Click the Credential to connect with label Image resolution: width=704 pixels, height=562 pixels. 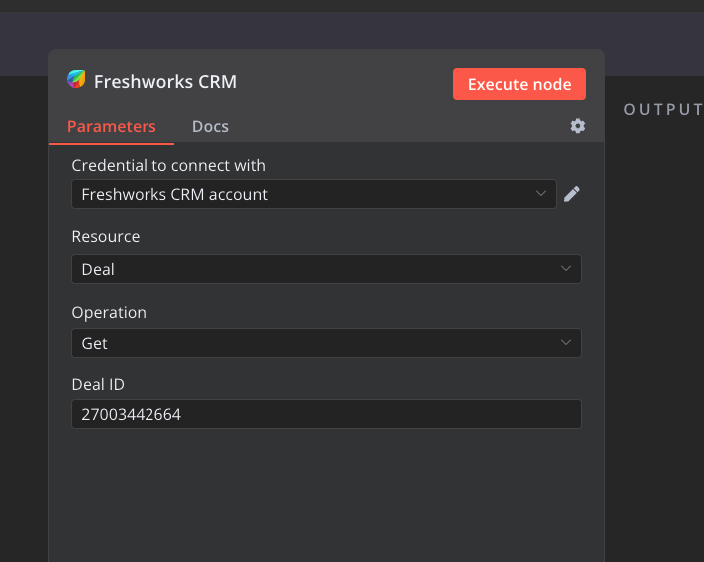point(168,165)
